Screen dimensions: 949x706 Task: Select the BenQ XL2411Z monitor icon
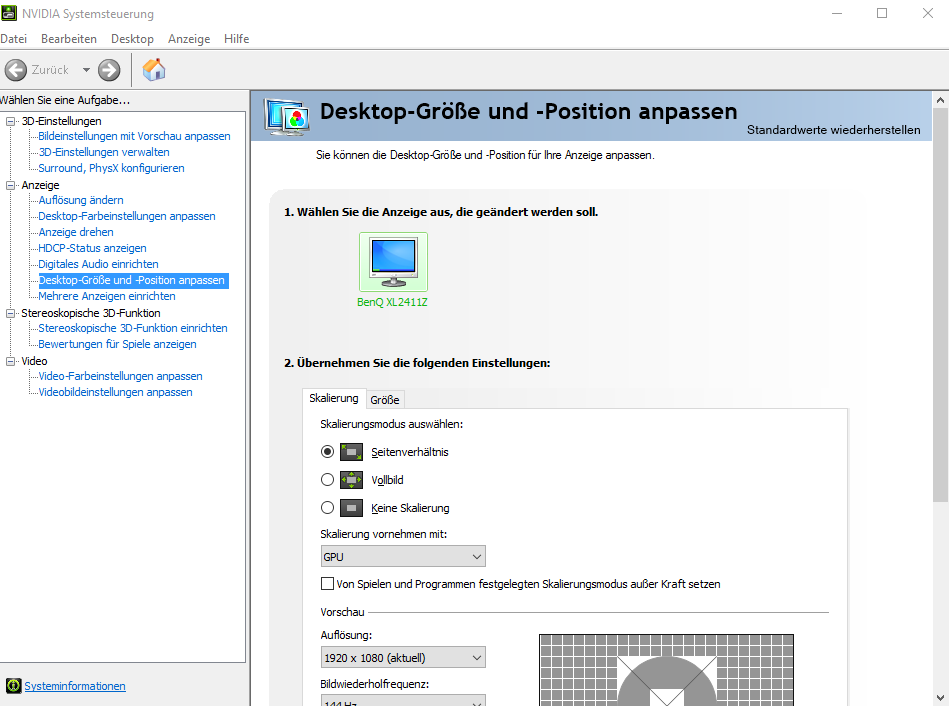pos(393,262)
